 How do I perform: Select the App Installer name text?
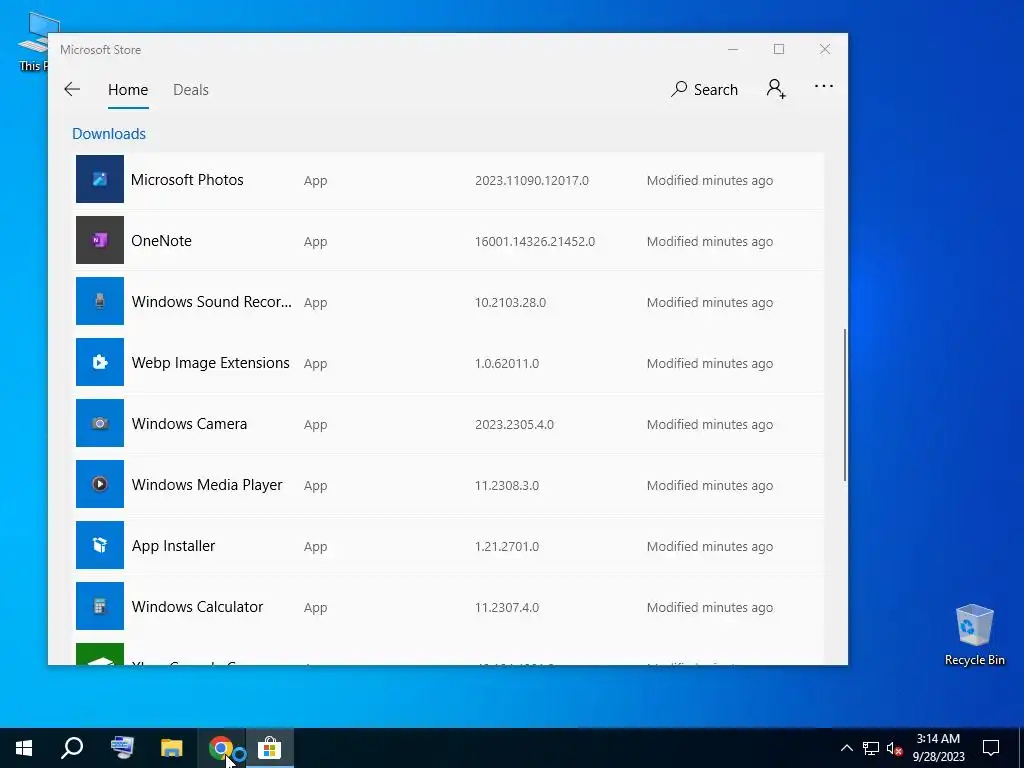tap(173, 545)
